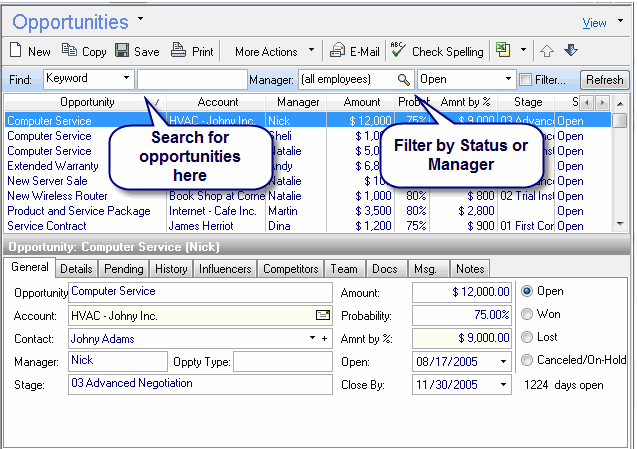Mark opportunity as Lost
637x449 pixels.
[x=528, y=338]
